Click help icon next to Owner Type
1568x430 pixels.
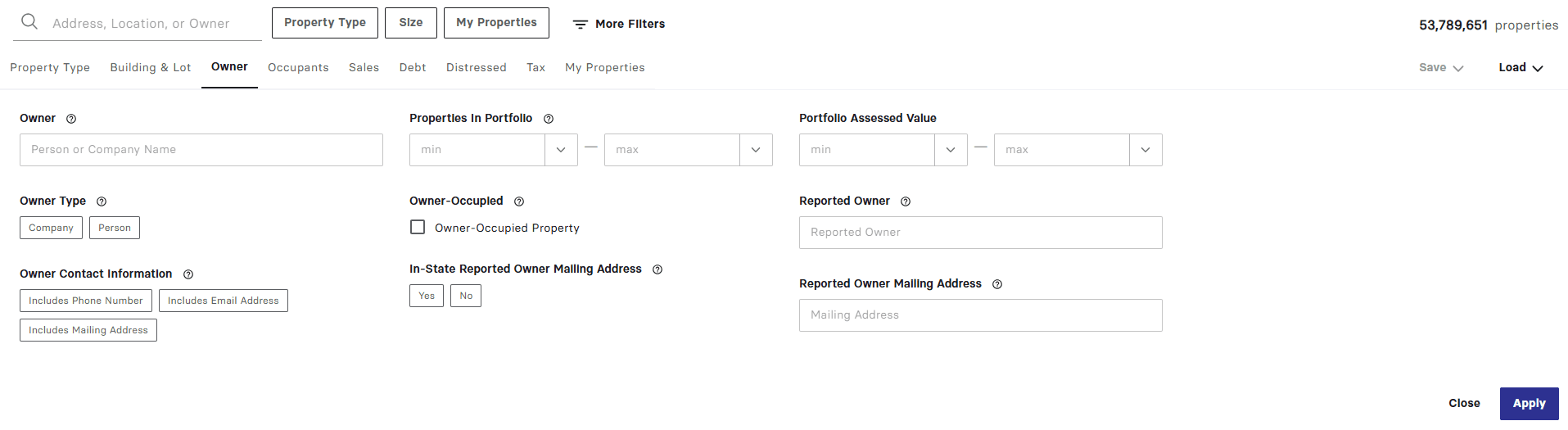(x=102, y=201)
